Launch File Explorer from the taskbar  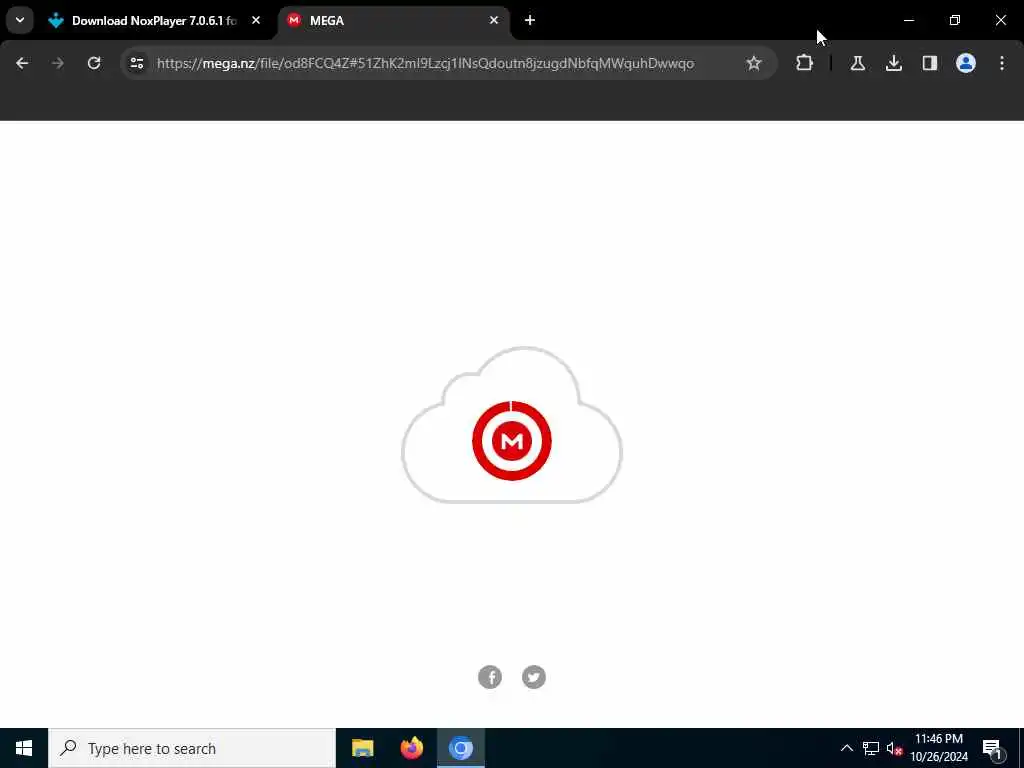tap(362, 748)
